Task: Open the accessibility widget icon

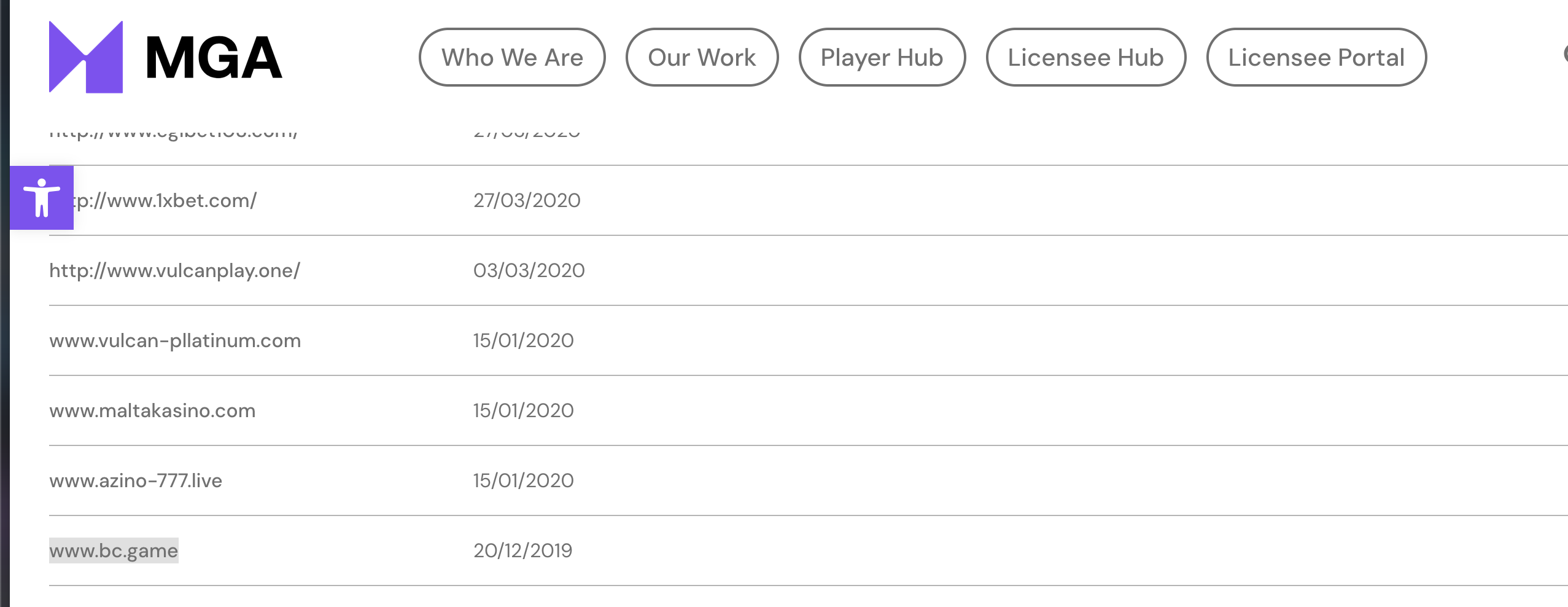Action: coord(42,198)
